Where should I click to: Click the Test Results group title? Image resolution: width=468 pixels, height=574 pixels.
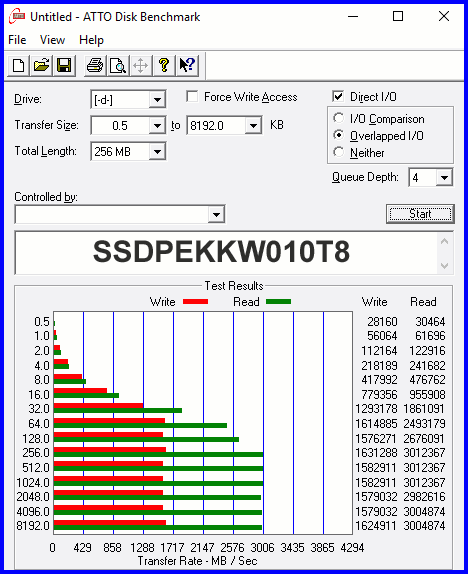(234, 286)
